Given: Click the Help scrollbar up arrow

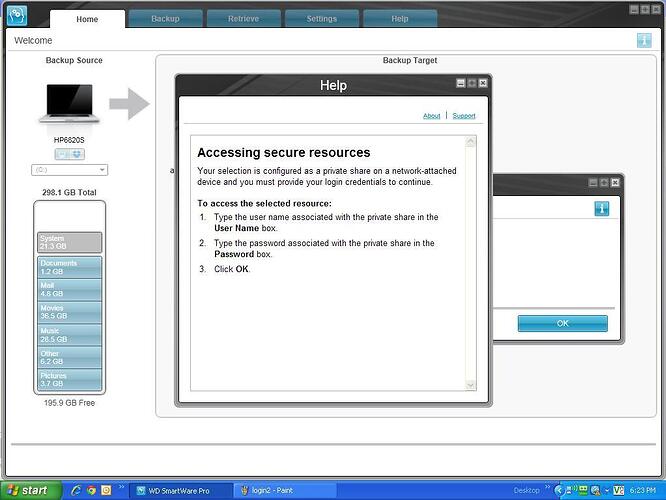Looking at the screenshot, I should pos(471,142).
